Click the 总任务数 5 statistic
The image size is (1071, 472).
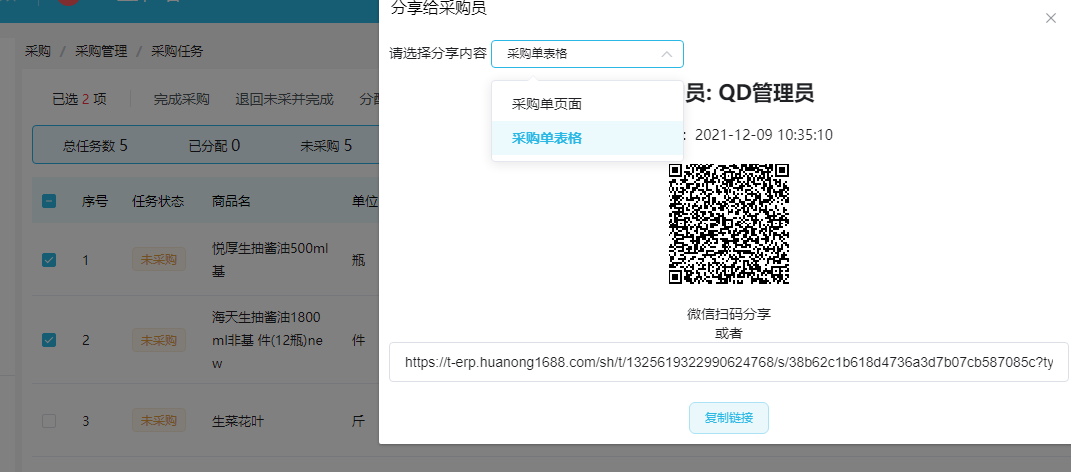point(95,145)
